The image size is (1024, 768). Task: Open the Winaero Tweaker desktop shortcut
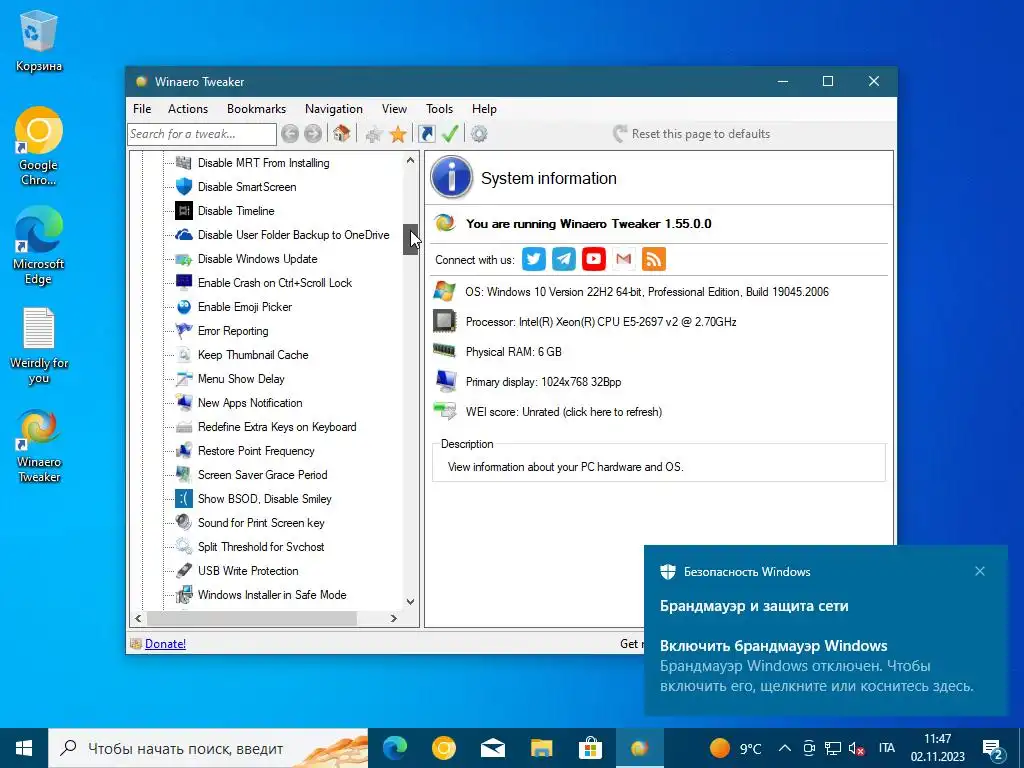tap(39, 446)
